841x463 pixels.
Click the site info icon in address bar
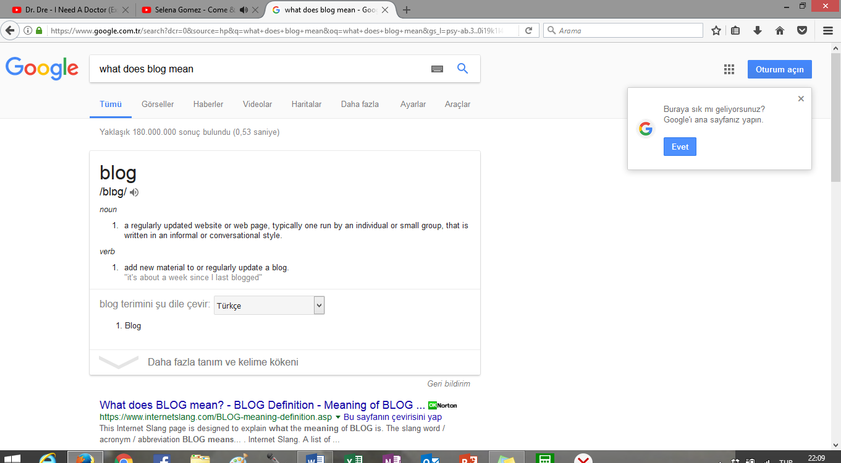[28, 31]
